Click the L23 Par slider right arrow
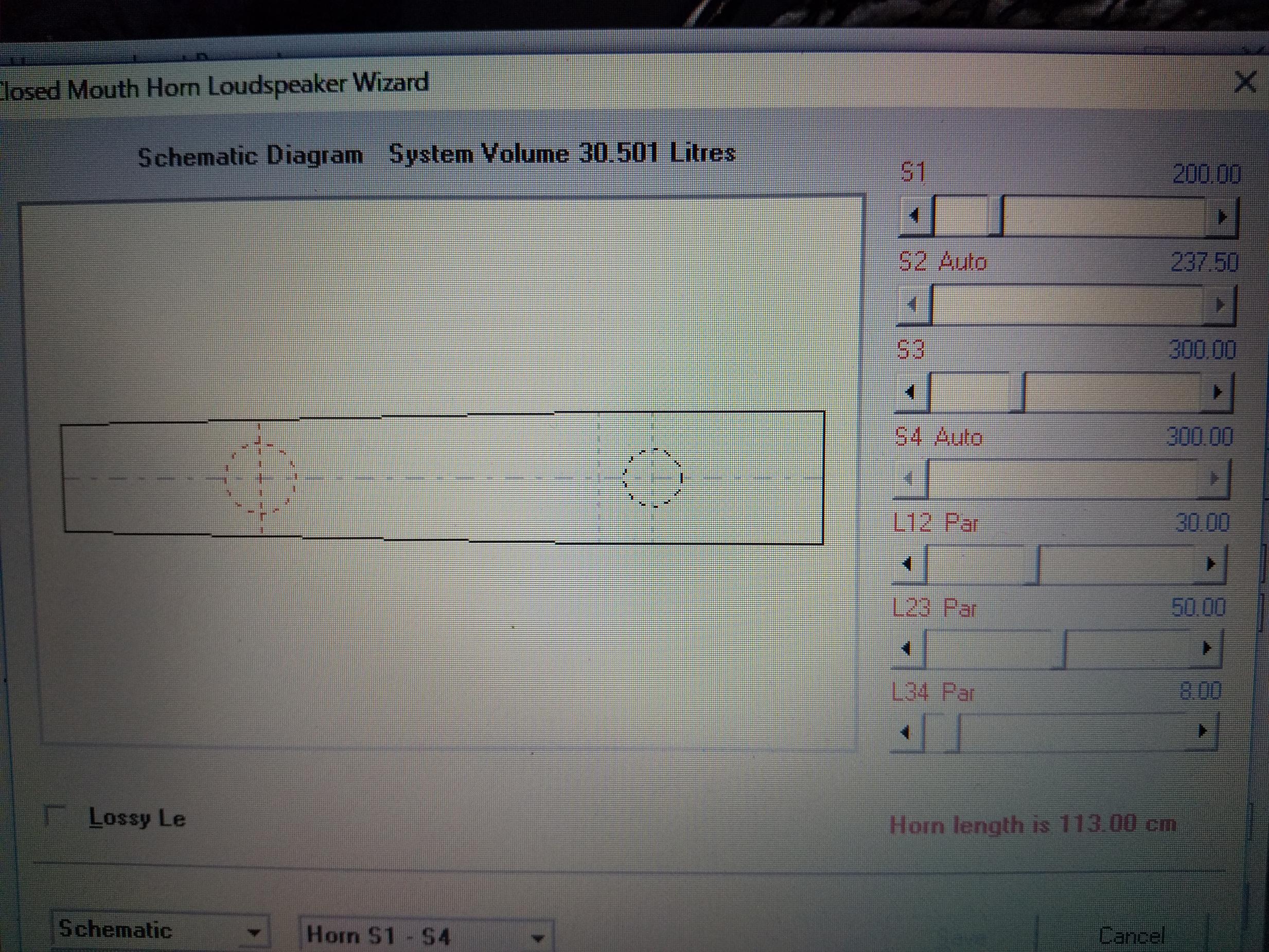 [x=1205, y=648]
